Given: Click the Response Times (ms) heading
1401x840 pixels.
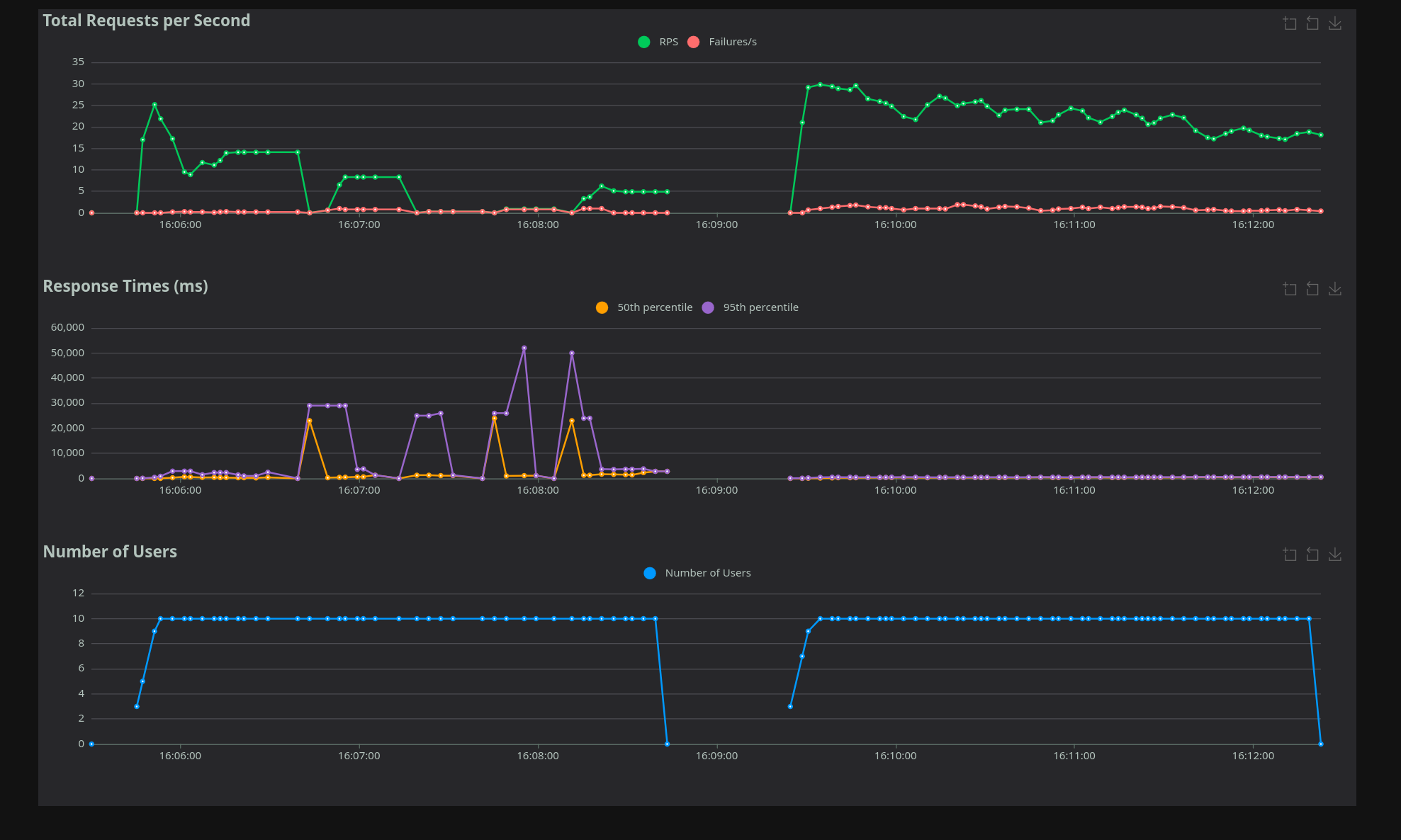Looking at the screenshot, I should (x=125, y=286).
